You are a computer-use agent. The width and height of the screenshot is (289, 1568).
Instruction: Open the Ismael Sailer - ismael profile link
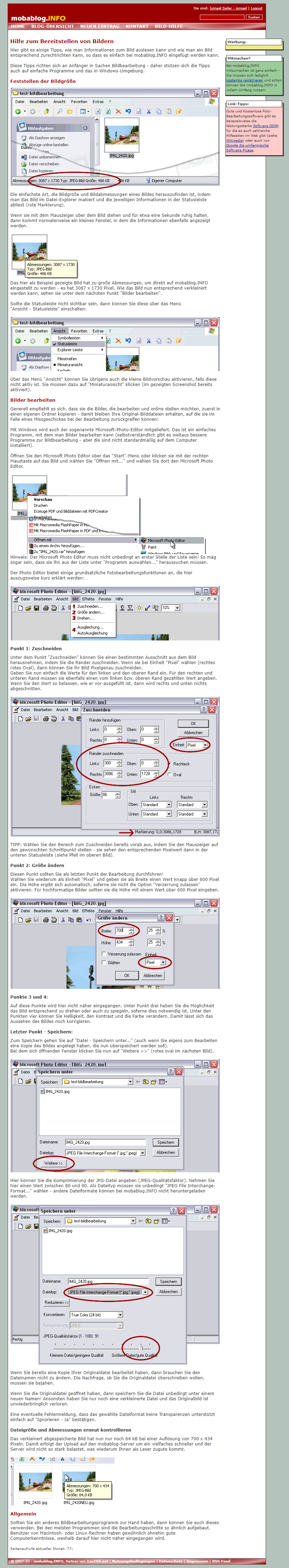(228, 8)
